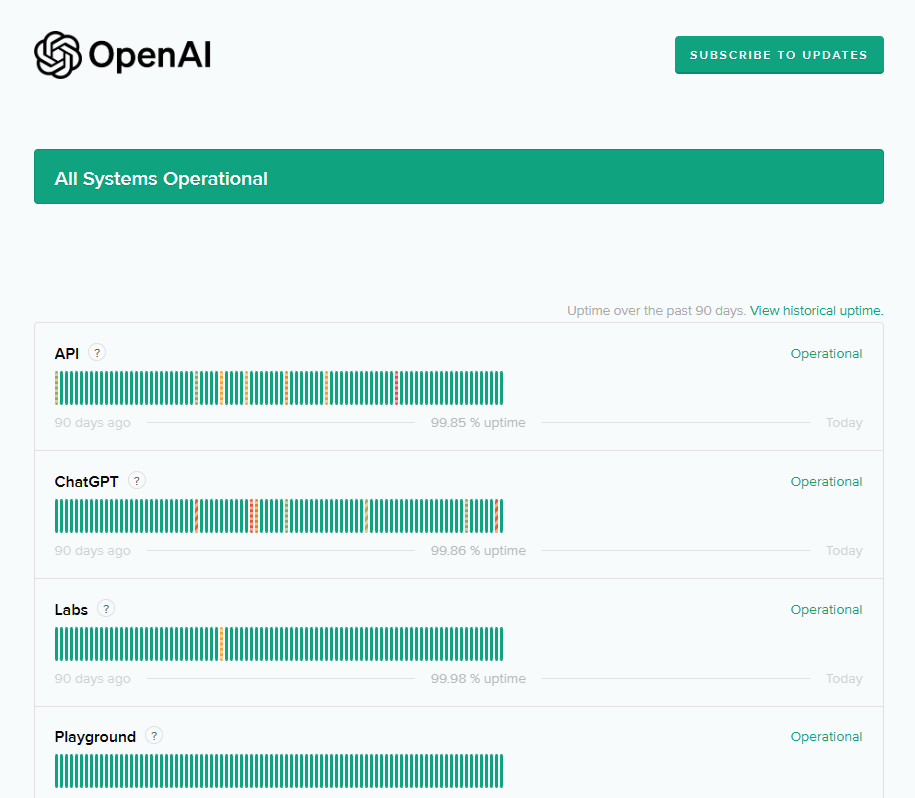Viewport: 915px width, 798px height.
Task: Click the Labs component name
Action: (71, 610)
